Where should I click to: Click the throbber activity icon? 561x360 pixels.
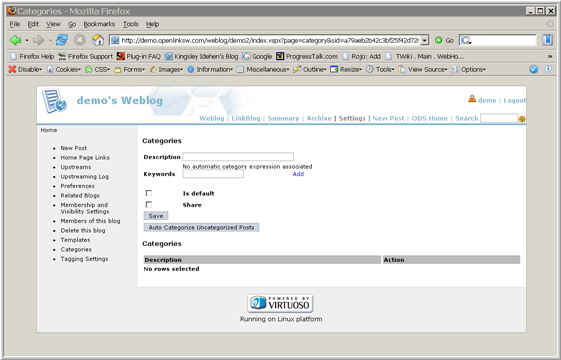pyautogui.click(x=550, y=24)
